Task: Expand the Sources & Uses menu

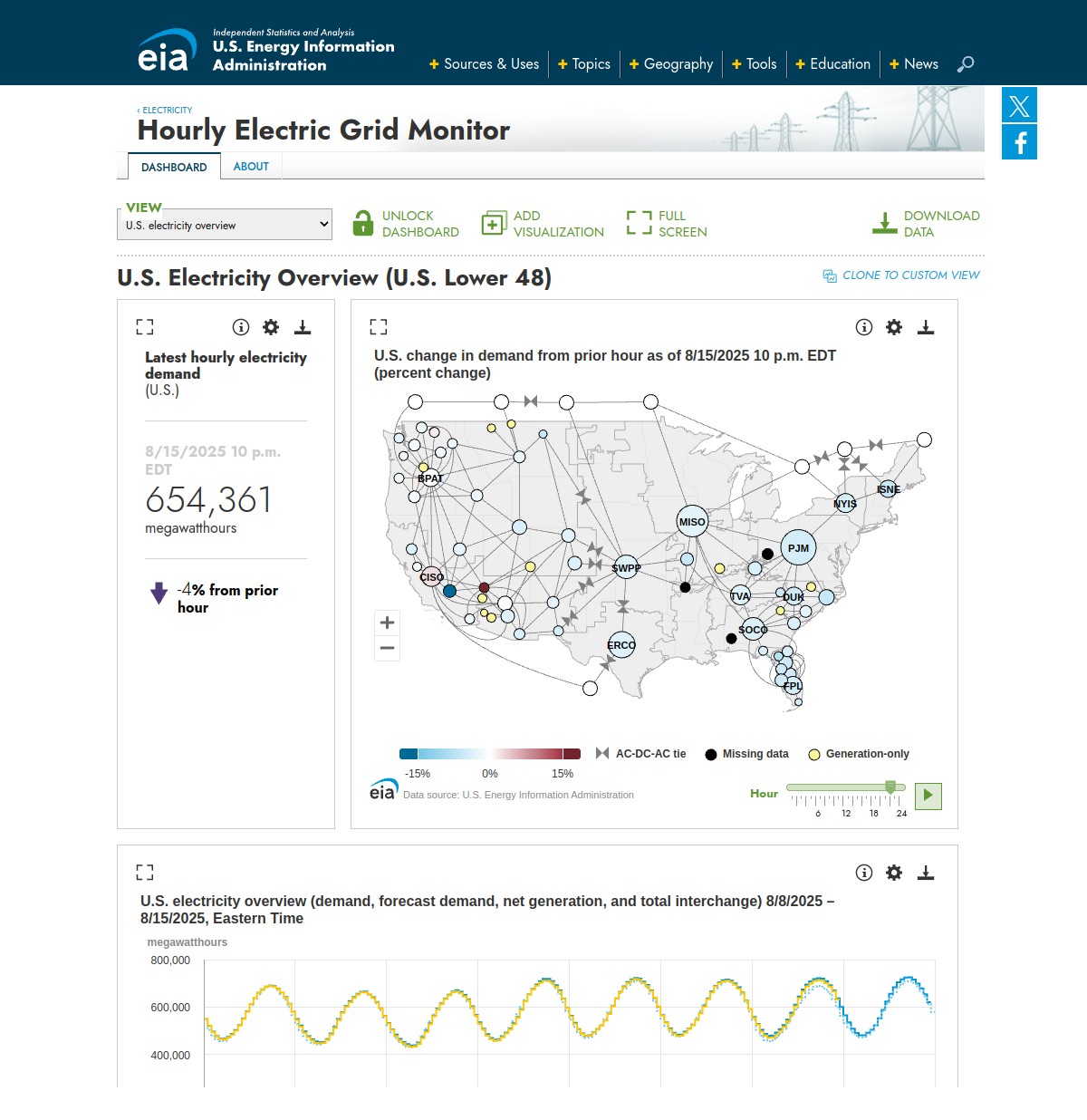Action: [484, 64]
